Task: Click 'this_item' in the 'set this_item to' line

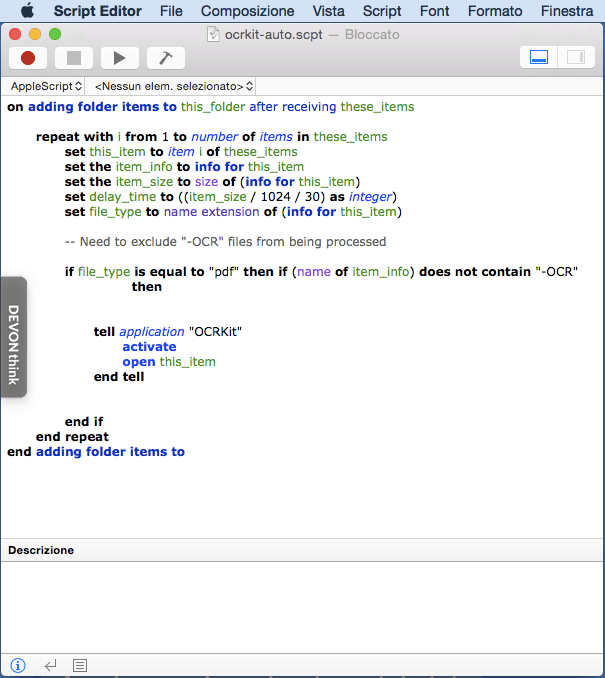Action: [117, 152]
